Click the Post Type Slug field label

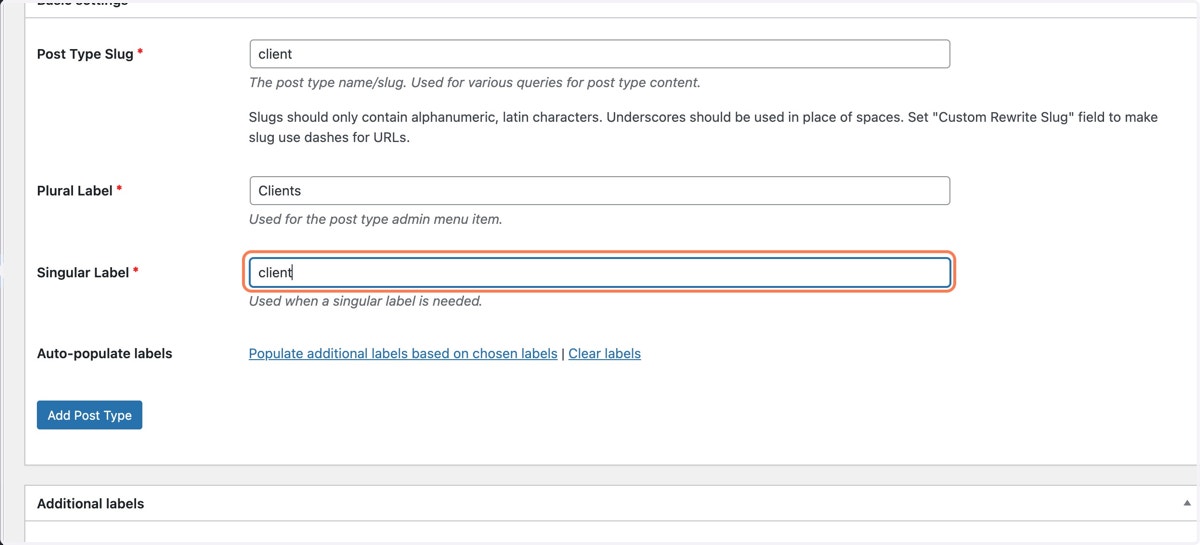pos(85,54)
